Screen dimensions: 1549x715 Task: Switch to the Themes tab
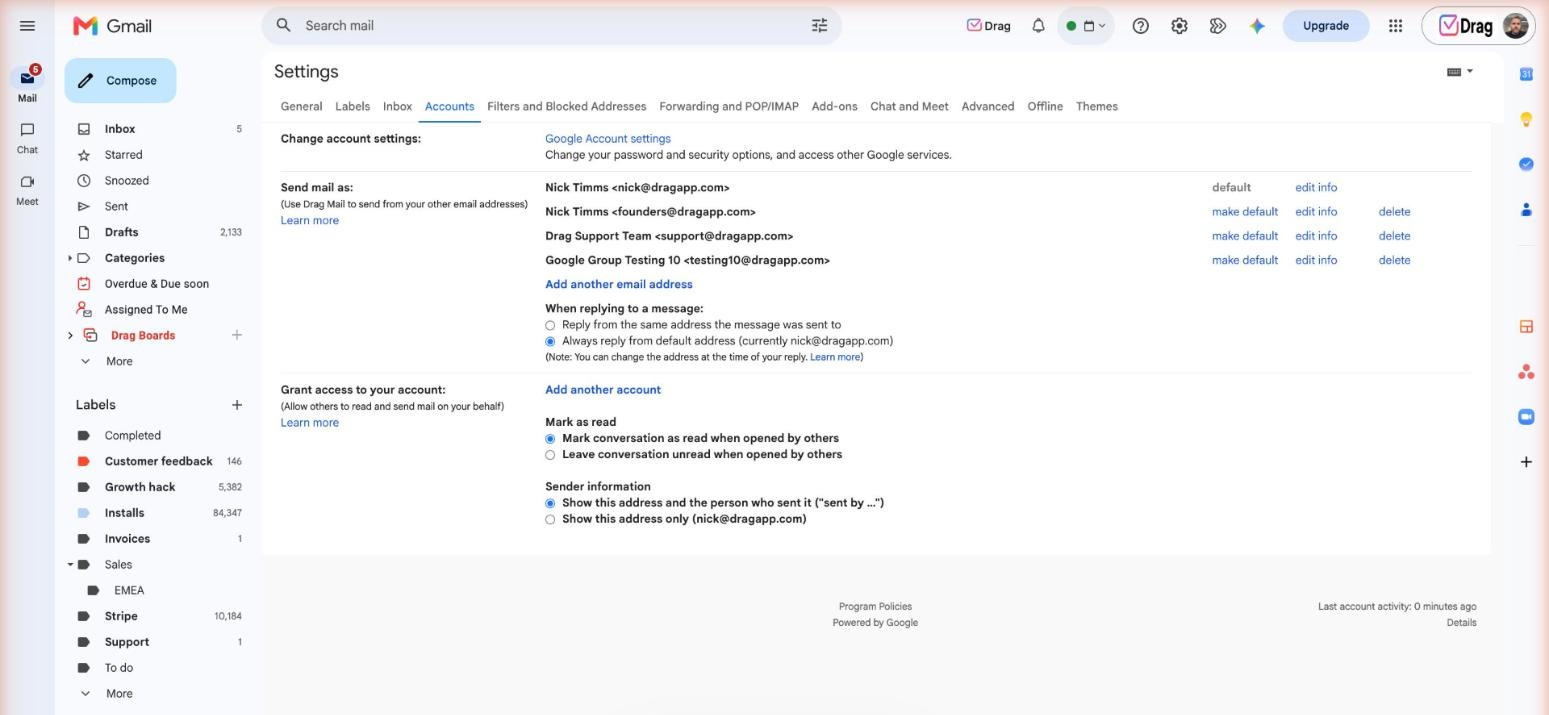coord(1097,106)
